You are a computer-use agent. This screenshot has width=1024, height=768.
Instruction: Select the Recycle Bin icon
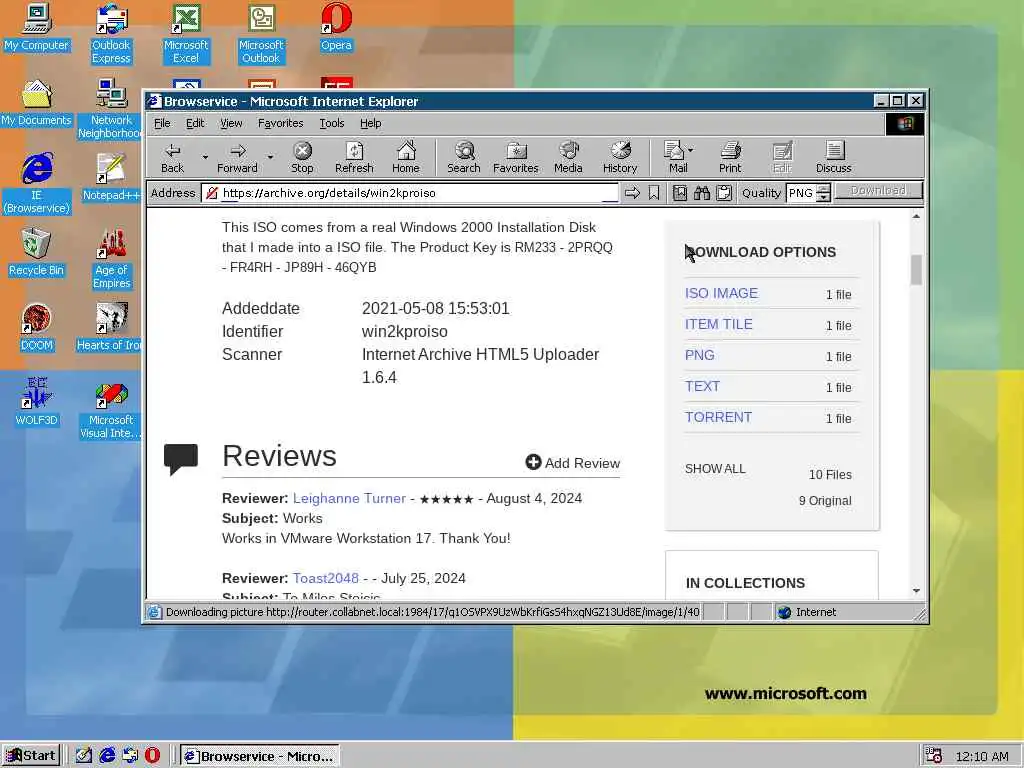pyautogui.click(x=37, y=252)
